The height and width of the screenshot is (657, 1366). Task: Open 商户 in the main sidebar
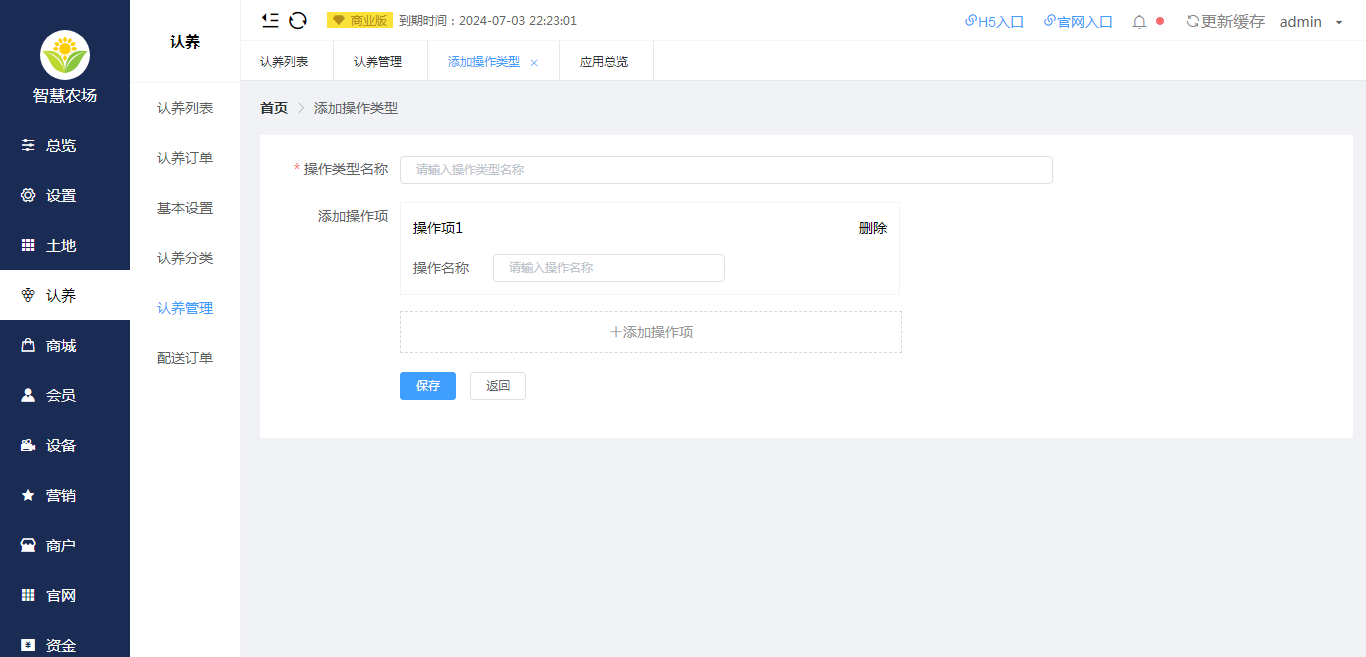pos(65,545)
